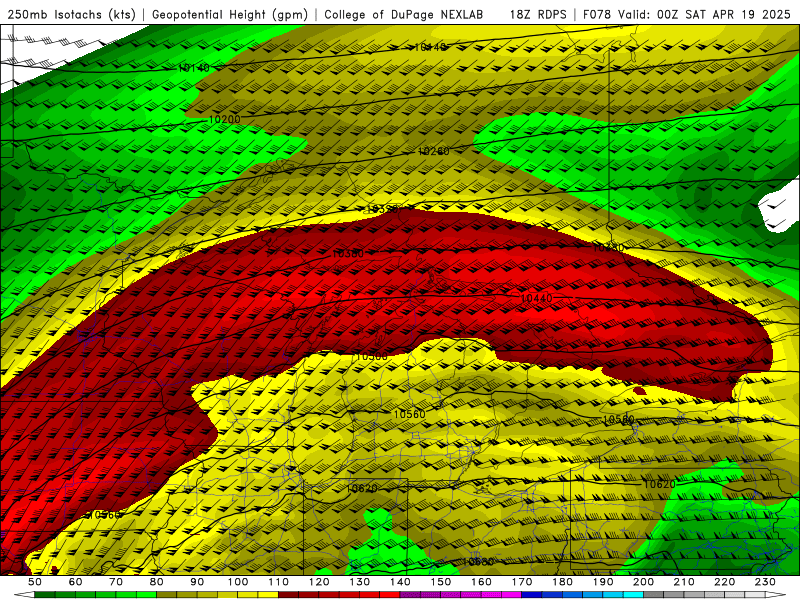
Task: Click the 210 value on the color scale
Action: click(x=684, y=582)
